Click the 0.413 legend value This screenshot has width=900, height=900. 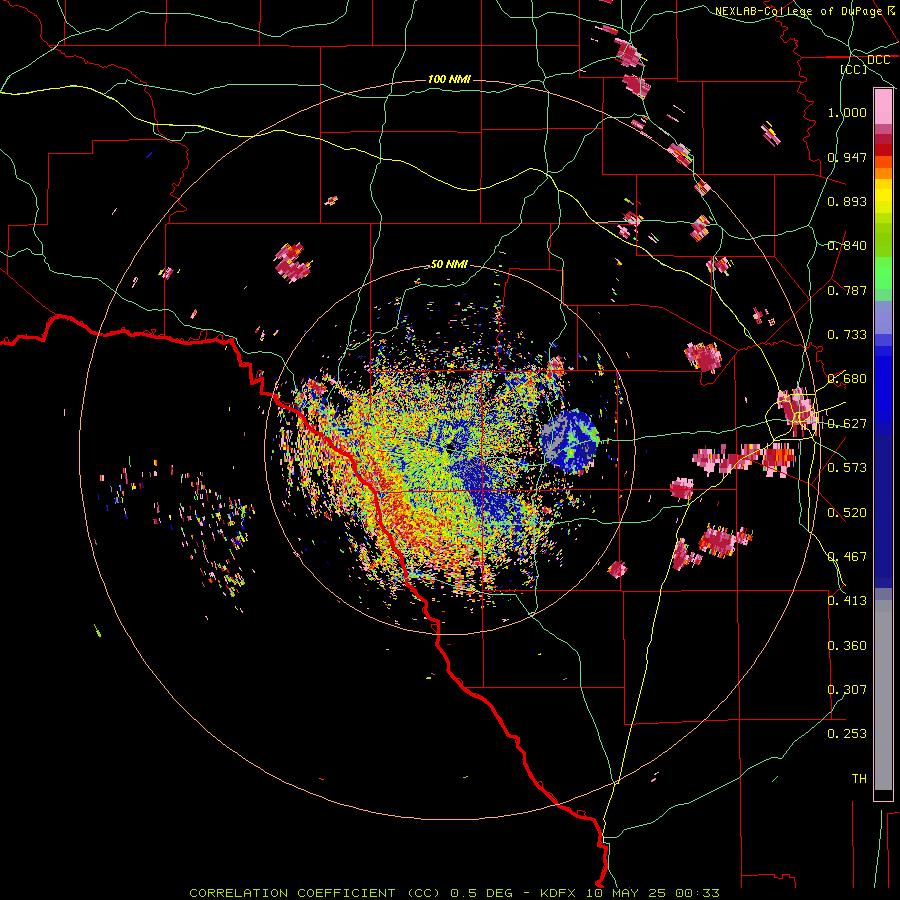pyautogui.click(x=847, y=601)
